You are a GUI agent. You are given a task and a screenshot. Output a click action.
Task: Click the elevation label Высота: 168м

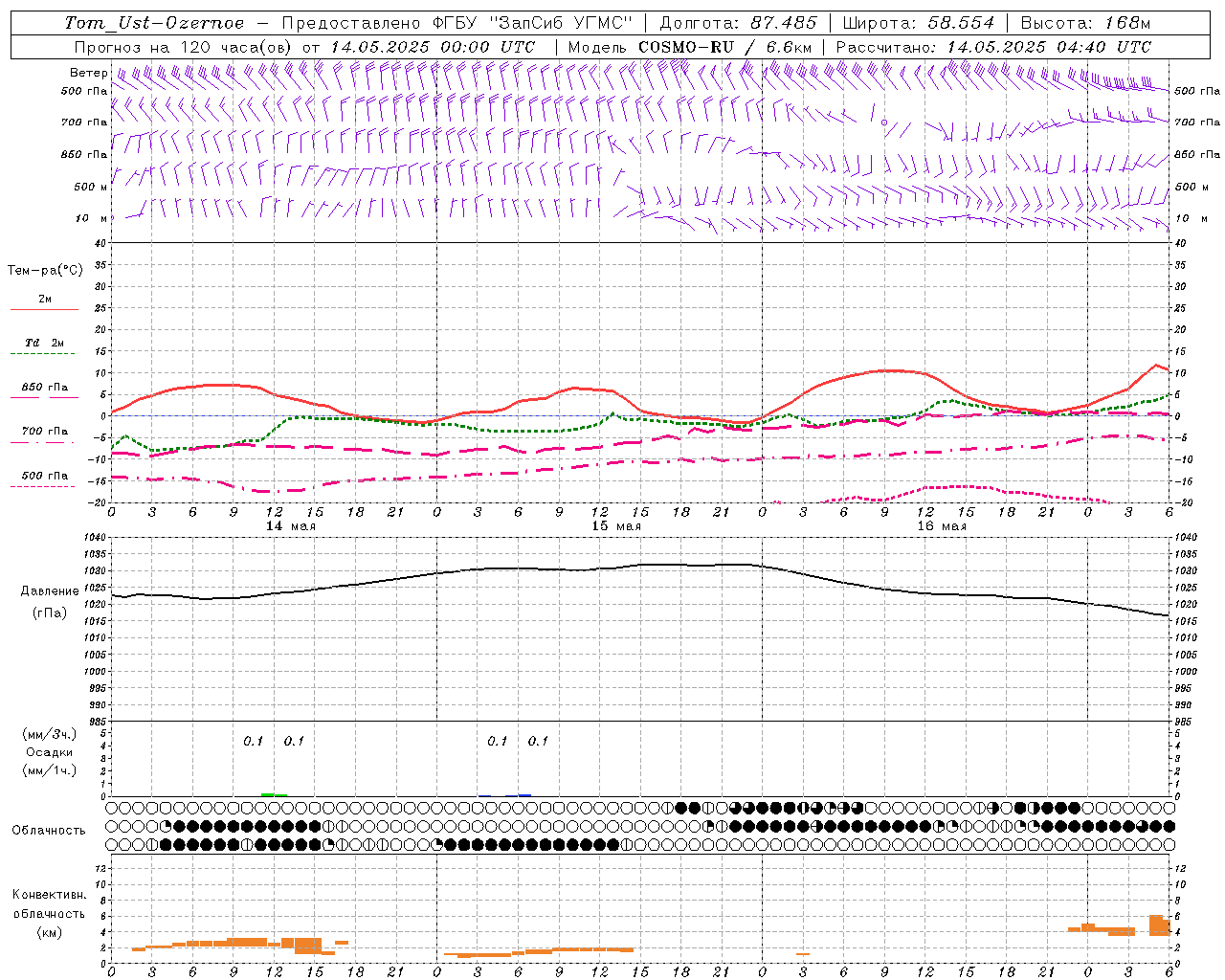(1085, 23)
